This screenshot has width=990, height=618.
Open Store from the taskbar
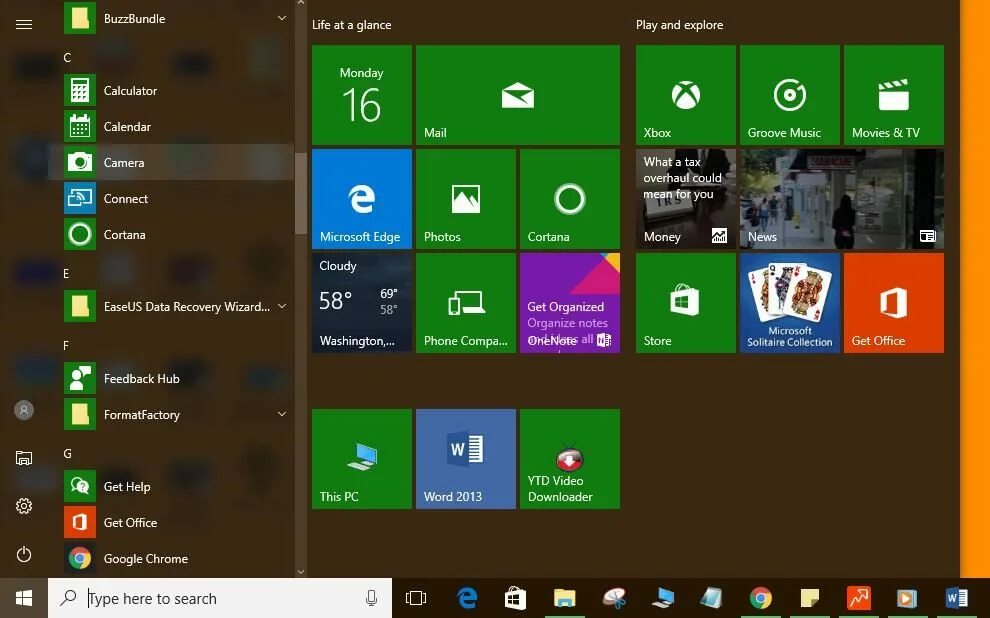(516, 598)
